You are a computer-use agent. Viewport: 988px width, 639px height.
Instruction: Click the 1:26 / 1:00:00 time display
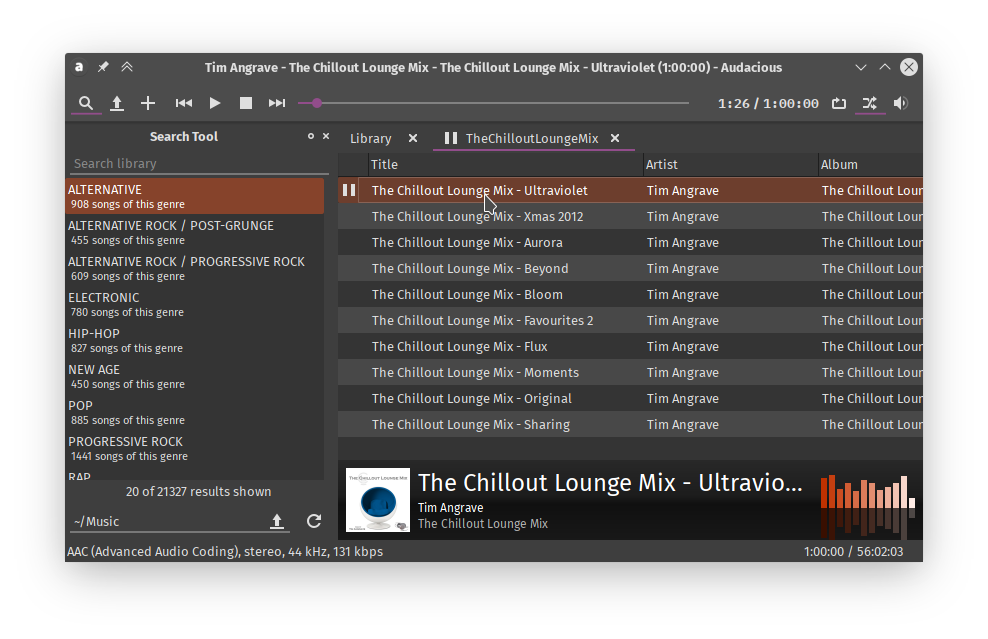tap(768, 103)
